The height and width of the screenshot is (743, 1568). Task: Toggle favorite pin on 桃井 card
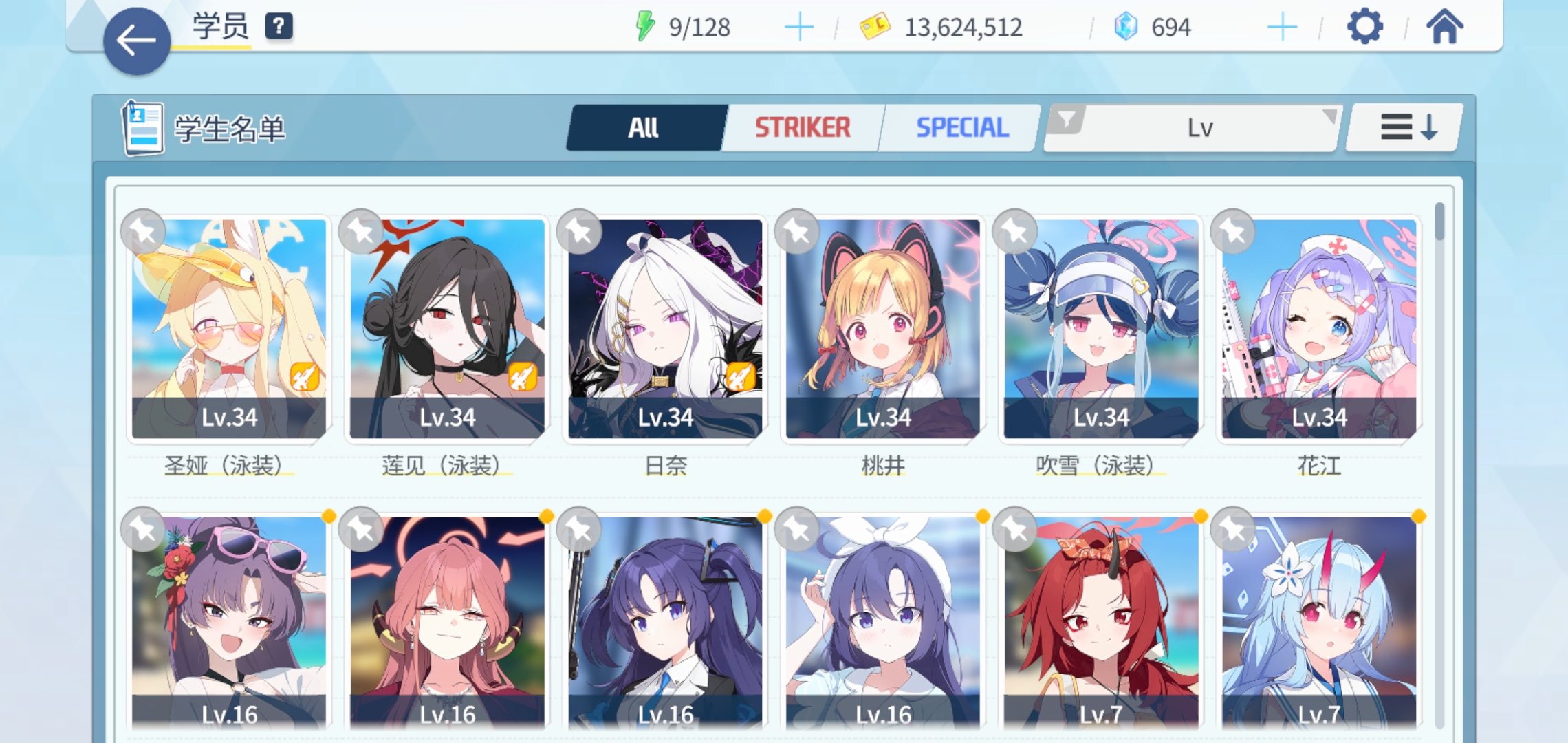tap(797, 231)
